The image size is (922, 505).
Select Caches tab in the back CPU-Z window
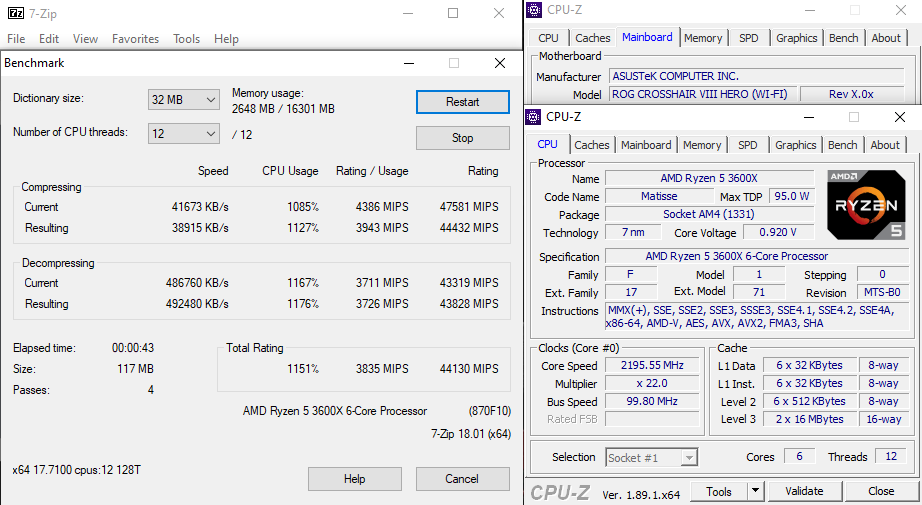tap(593, 38)
